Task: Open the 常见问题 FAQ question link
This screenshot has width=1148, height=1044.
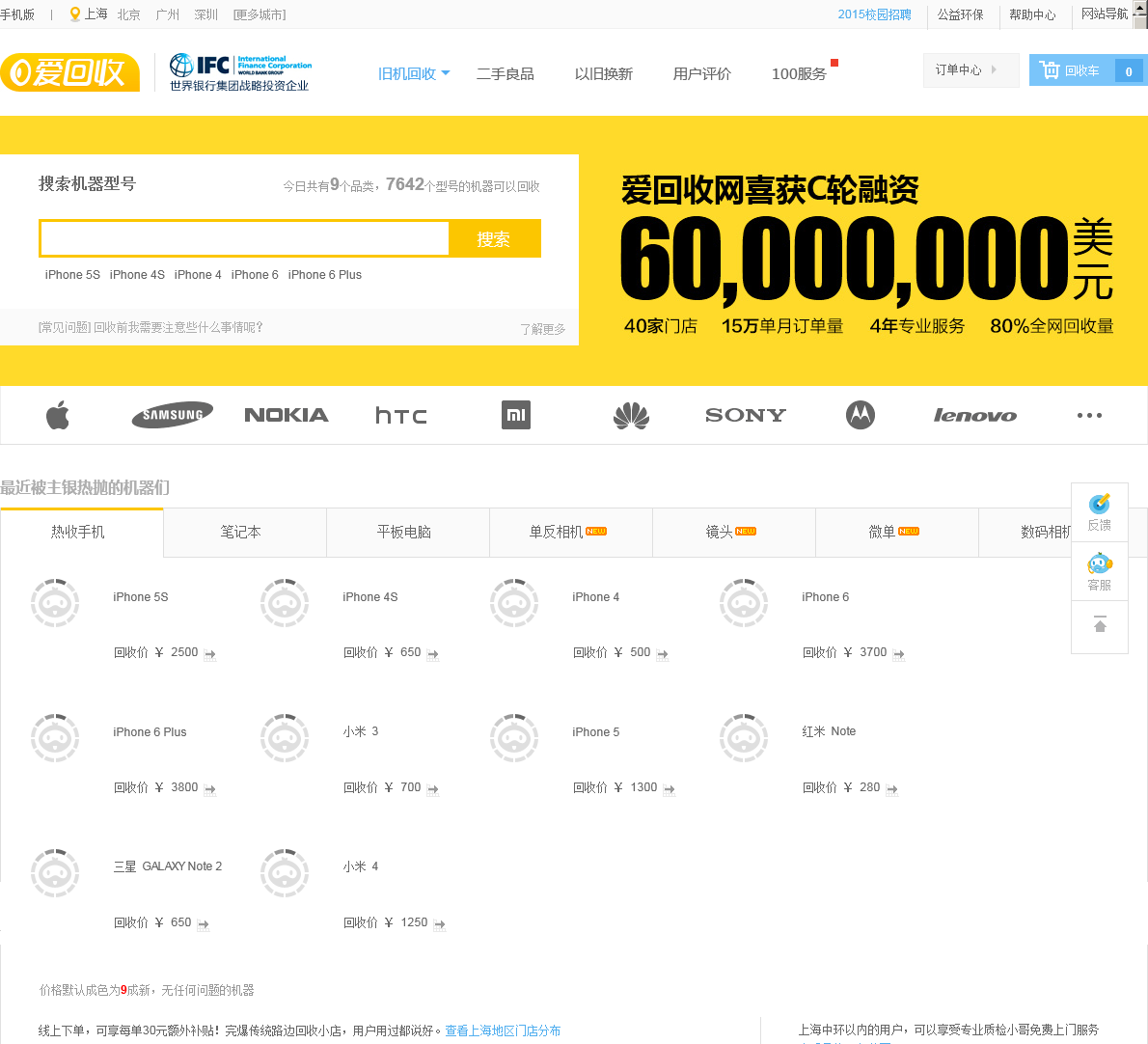Action: click(x=150, y=327)
